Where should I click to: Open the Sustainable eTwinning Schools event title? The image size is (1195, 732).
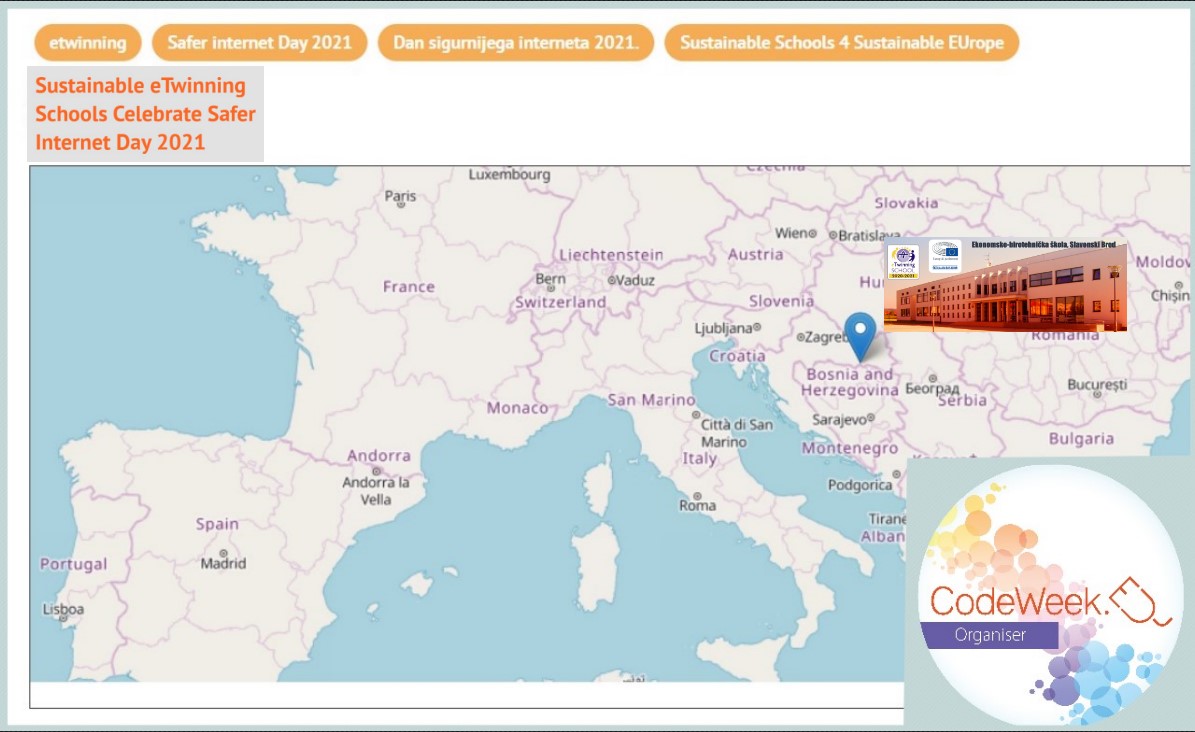coord(145,114)
